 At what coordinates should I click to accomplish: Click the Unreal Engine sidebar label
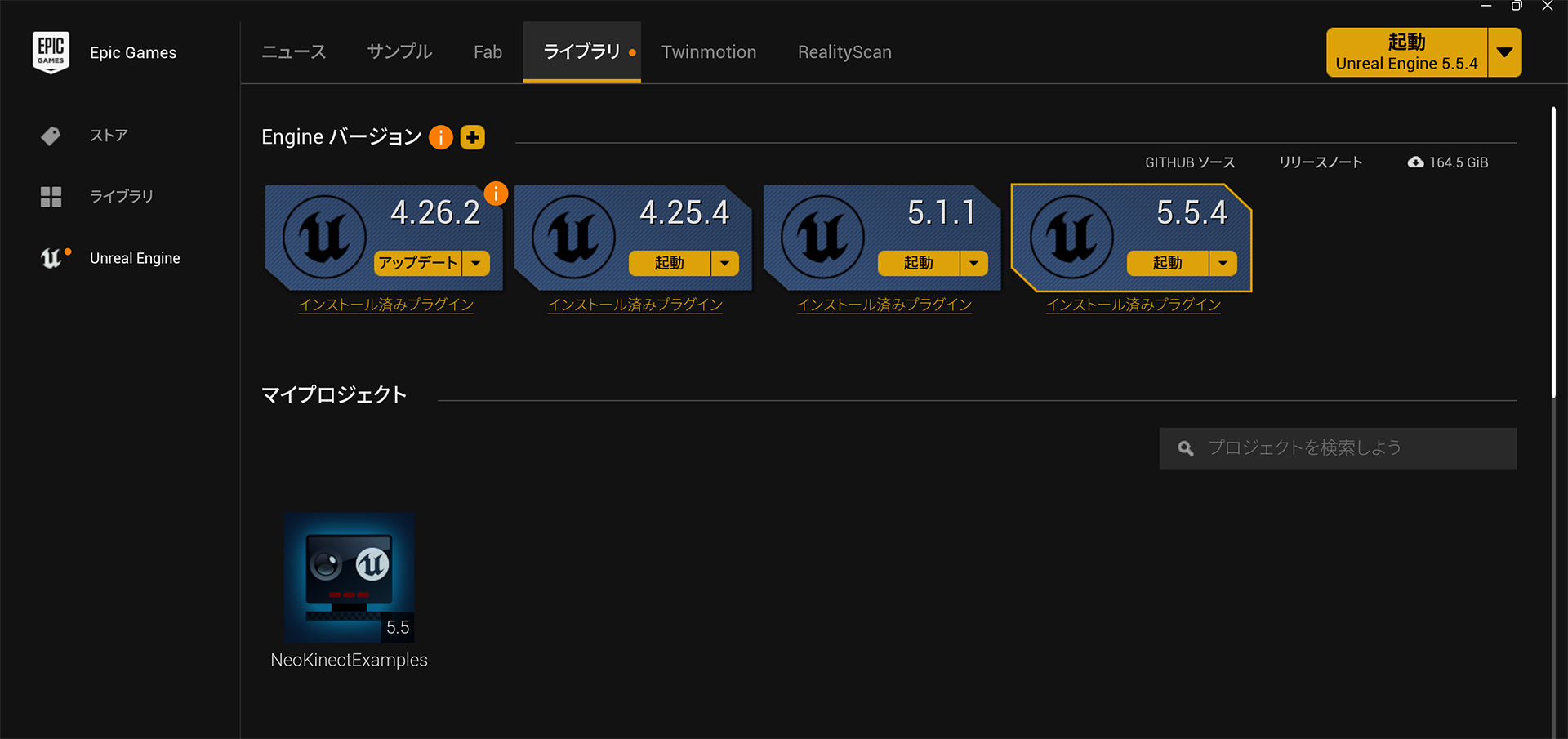click(x=135, y=258)
